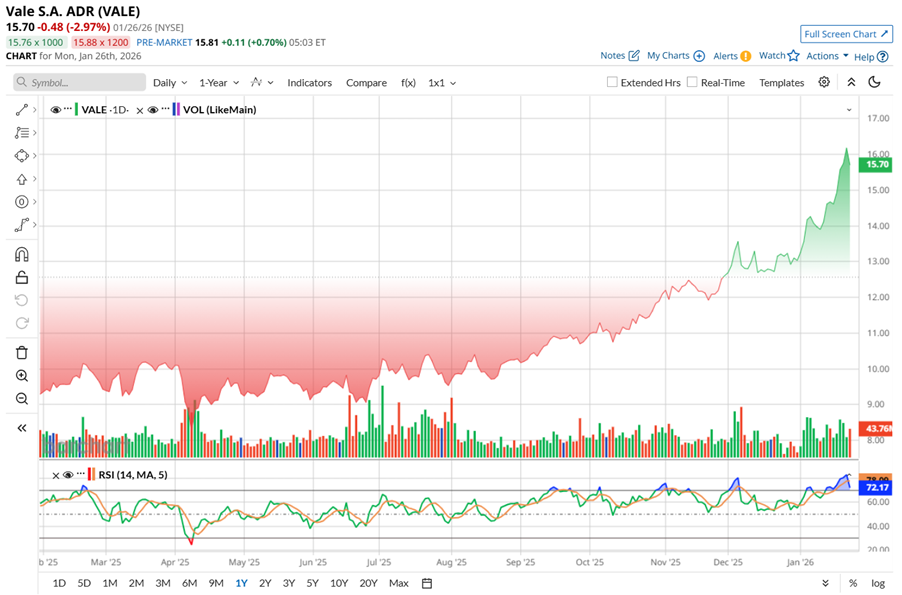Open the Fibonacci/text annotation tool

pos(22,133)
